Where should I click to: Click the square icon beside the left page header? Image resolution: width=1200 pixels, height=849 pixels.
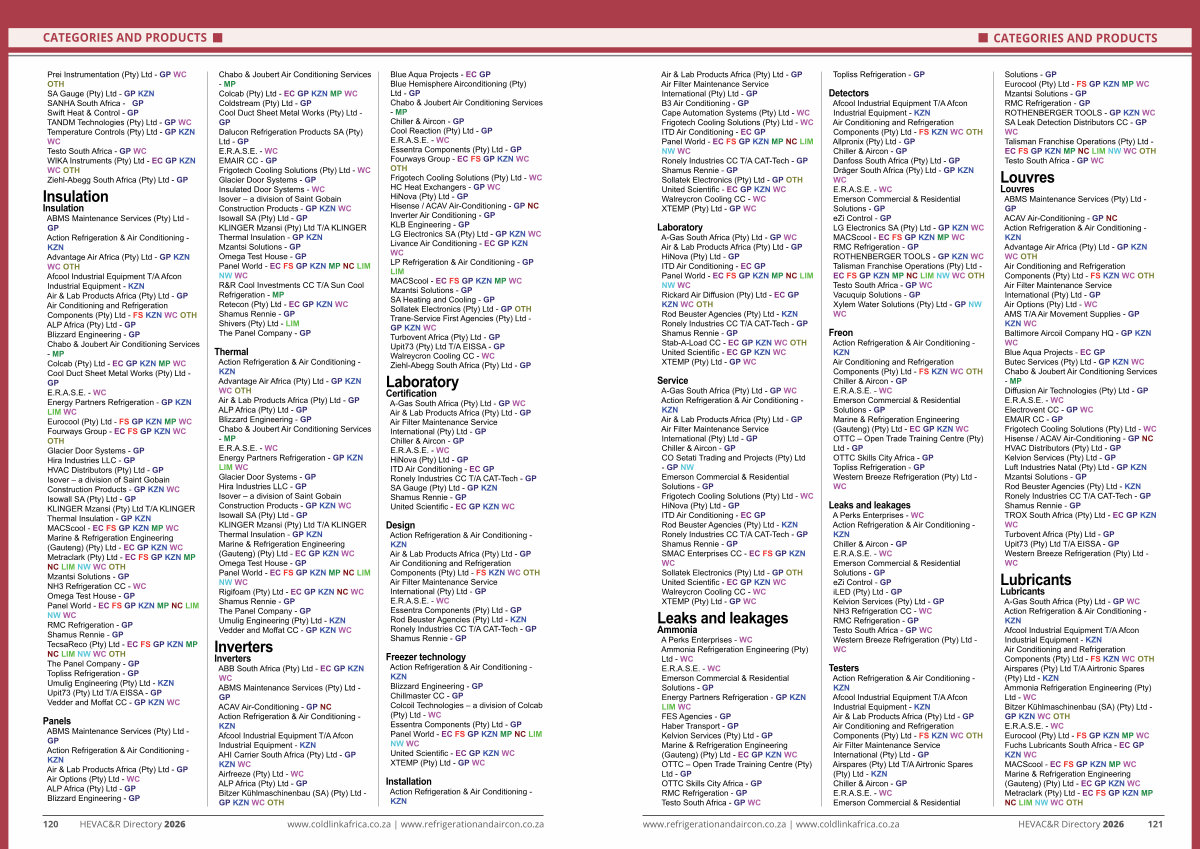217,38
